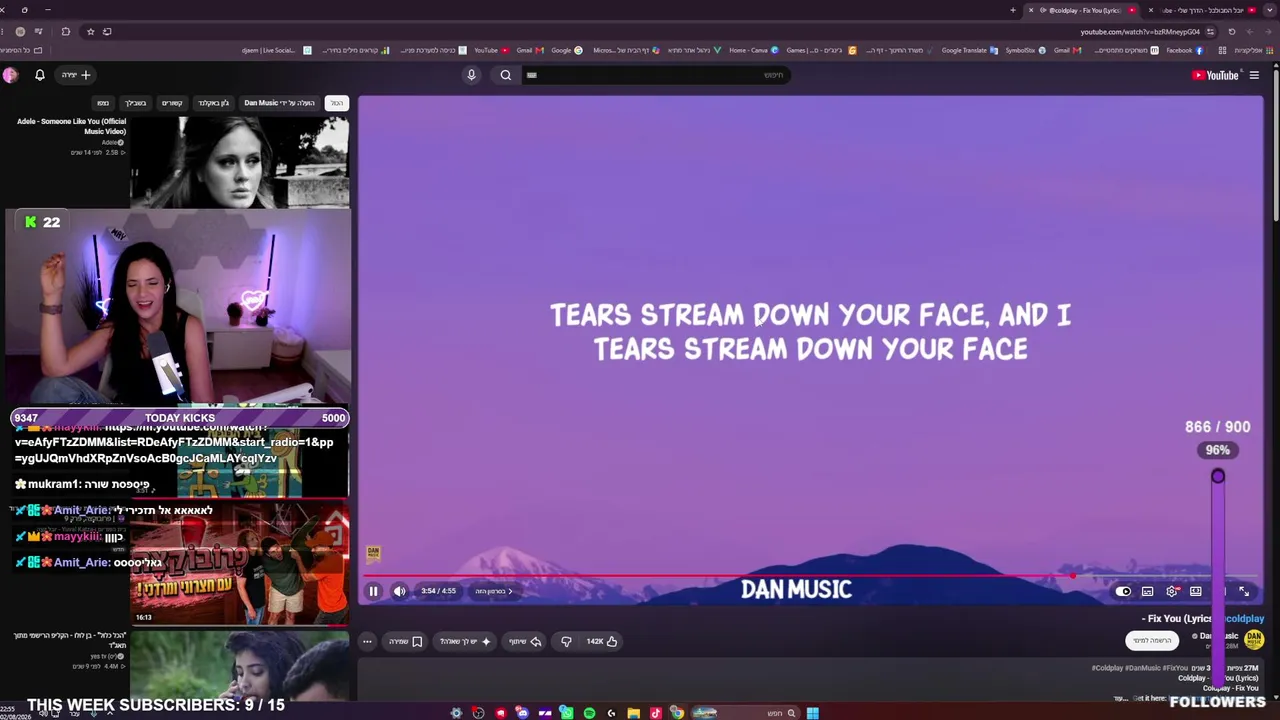Screen dimensions: 1280x720
Task: Open the YouTube hamburger guide menu
Action: [x=1254, y=75]
